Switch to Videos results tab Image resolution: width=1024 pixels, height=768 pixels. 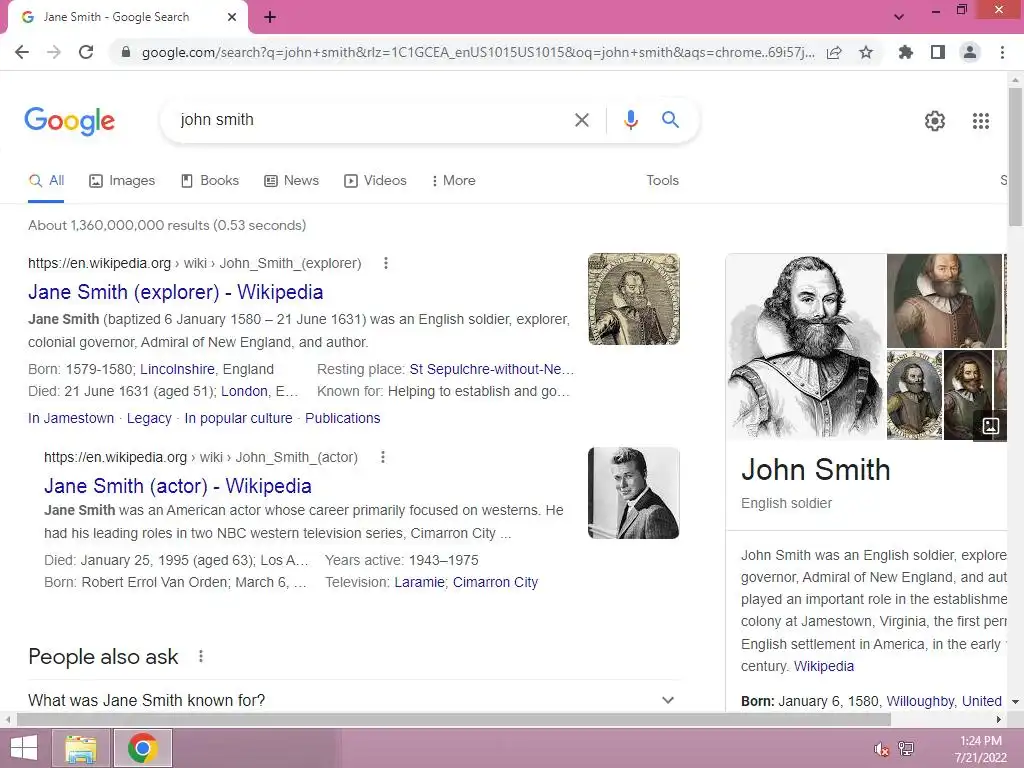point(376,181)
